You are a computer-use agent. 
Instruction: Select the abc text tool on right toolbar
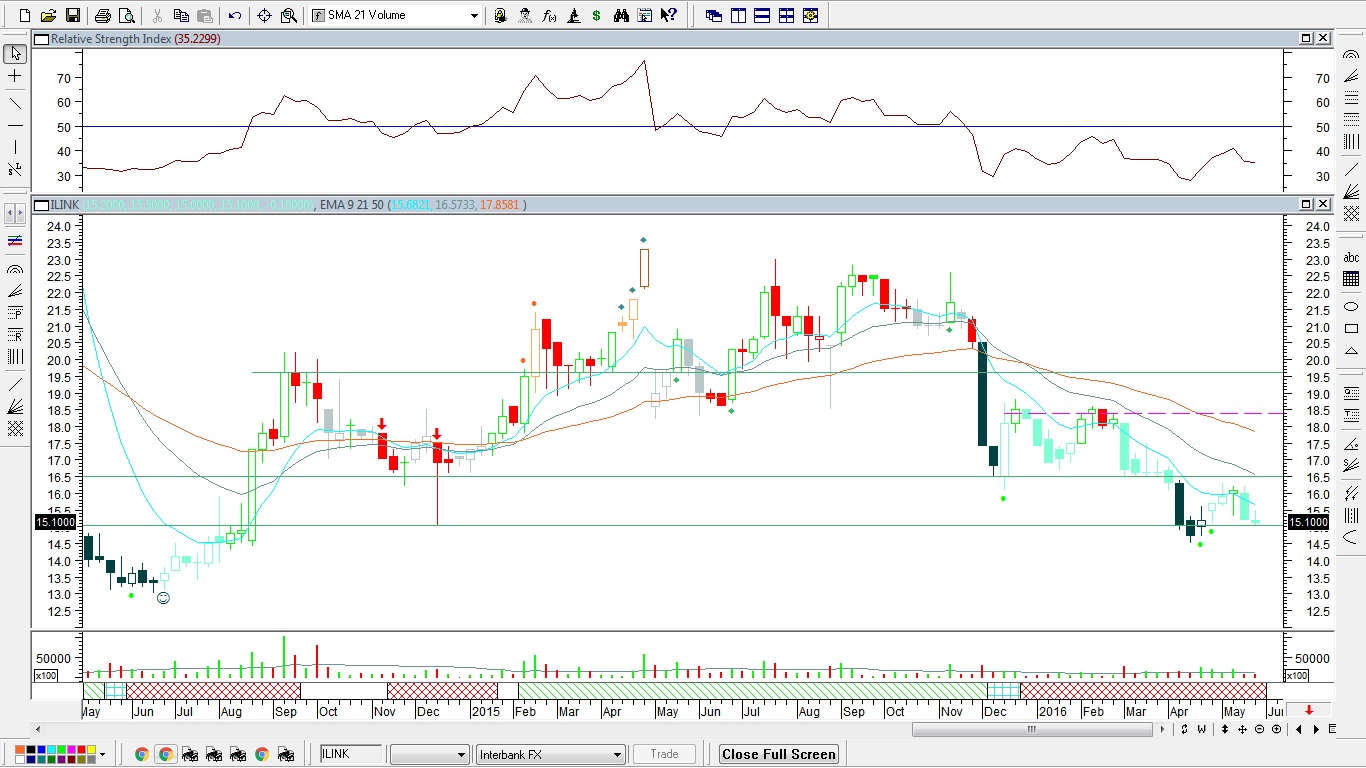coord(1351,257)
